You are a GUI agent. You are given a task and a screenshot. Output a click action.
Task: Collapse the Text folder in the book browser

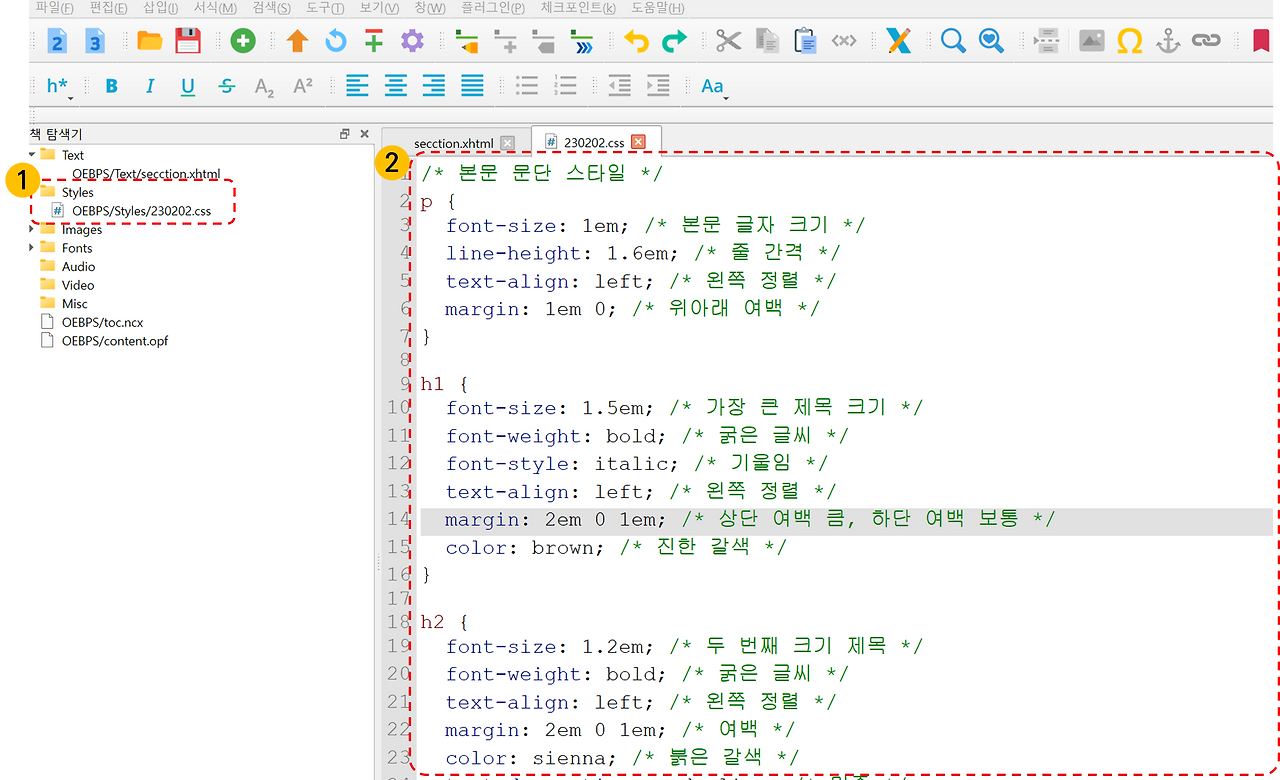pos(29,155)
